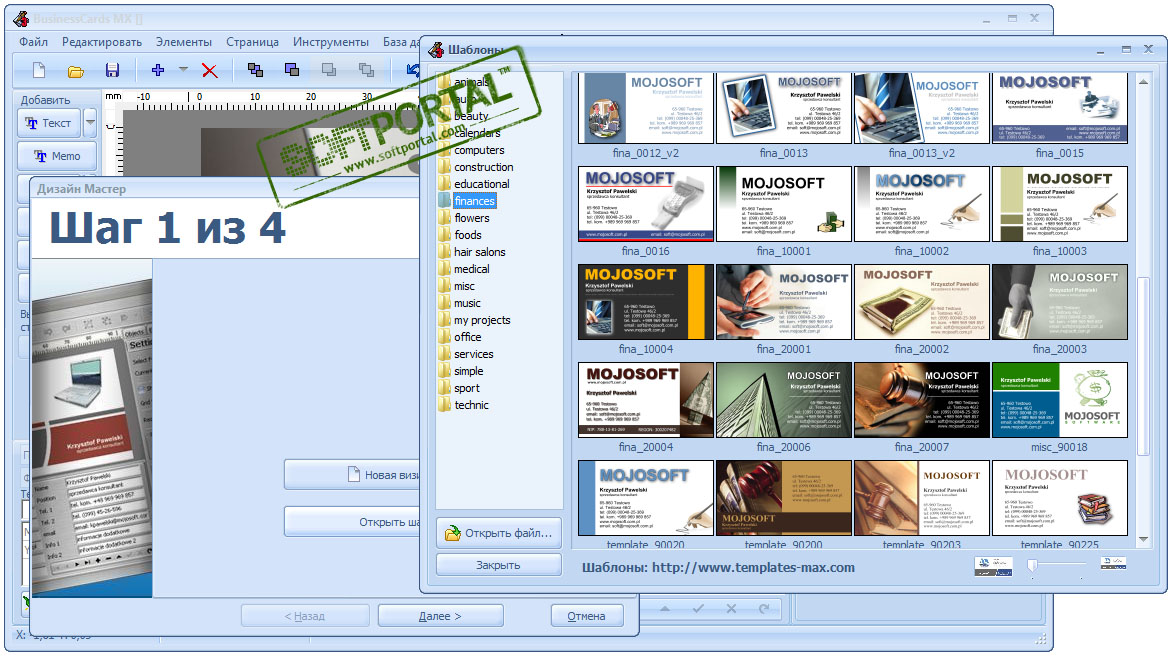This screenshot has width=1171, height=656.
Task: Select the computers template folder
Action: coord(479,150)
